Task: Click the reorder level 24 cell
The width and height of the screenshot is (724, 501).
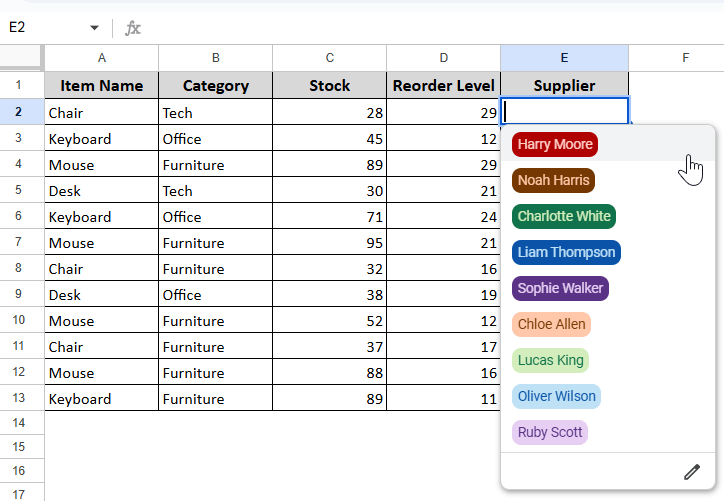Action: [x=444, y=216]
